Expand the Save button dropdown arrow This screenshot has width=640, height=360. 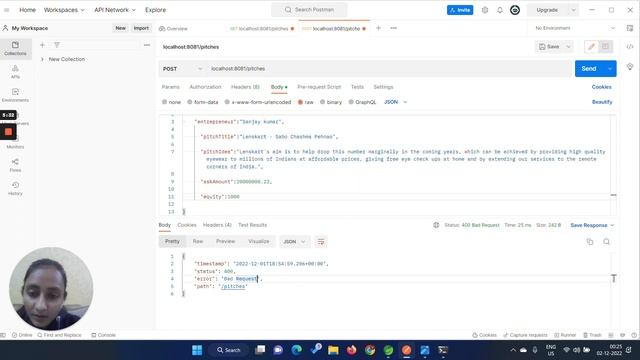(568, 47)
